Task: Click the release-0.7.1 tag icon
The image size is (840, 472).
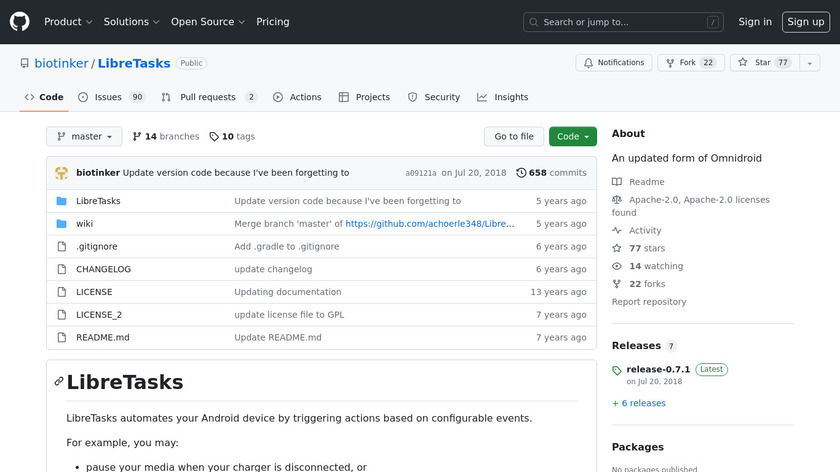Action: (x=617, y=370)
